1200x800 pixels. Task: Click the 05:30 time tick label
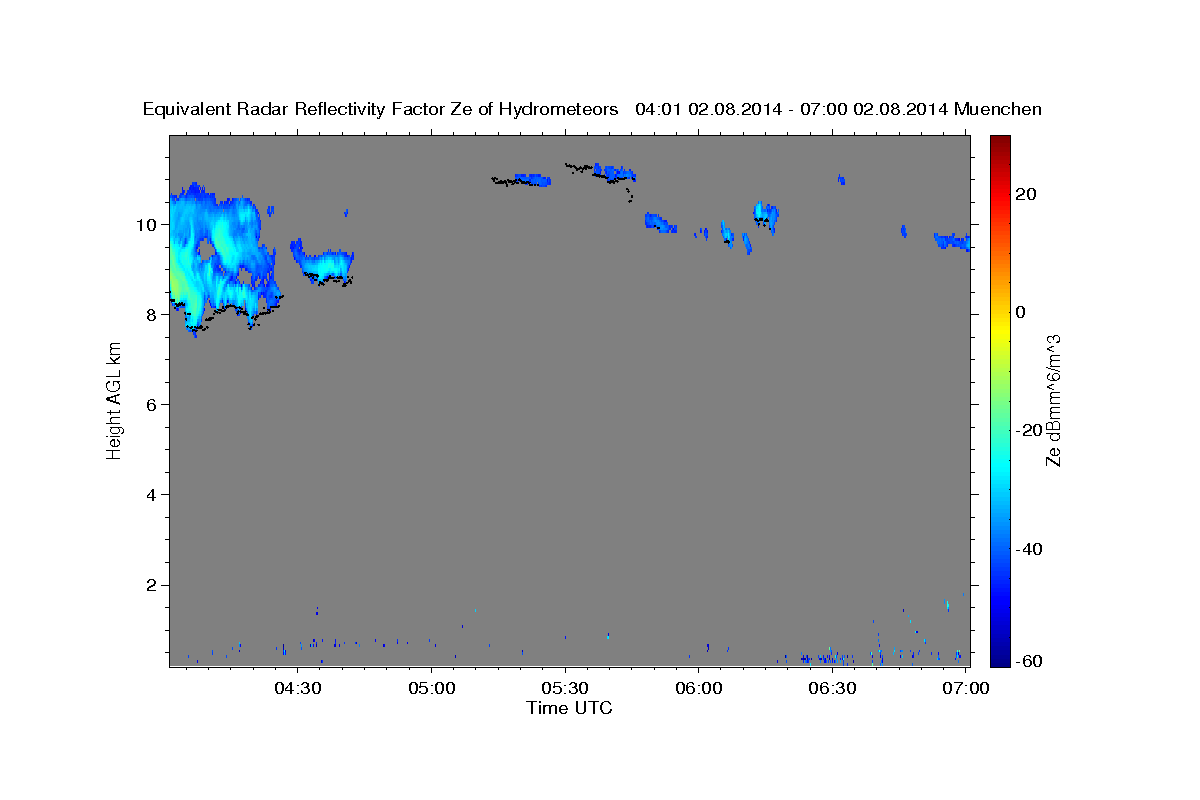[565, 688]
